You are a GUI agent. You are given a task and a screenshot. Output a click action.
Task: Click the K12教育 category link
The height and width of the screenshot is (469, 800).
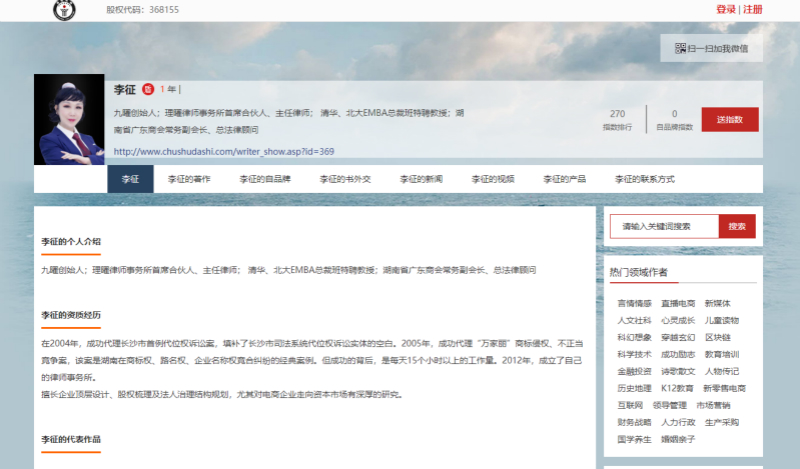[x=677, y=388]
